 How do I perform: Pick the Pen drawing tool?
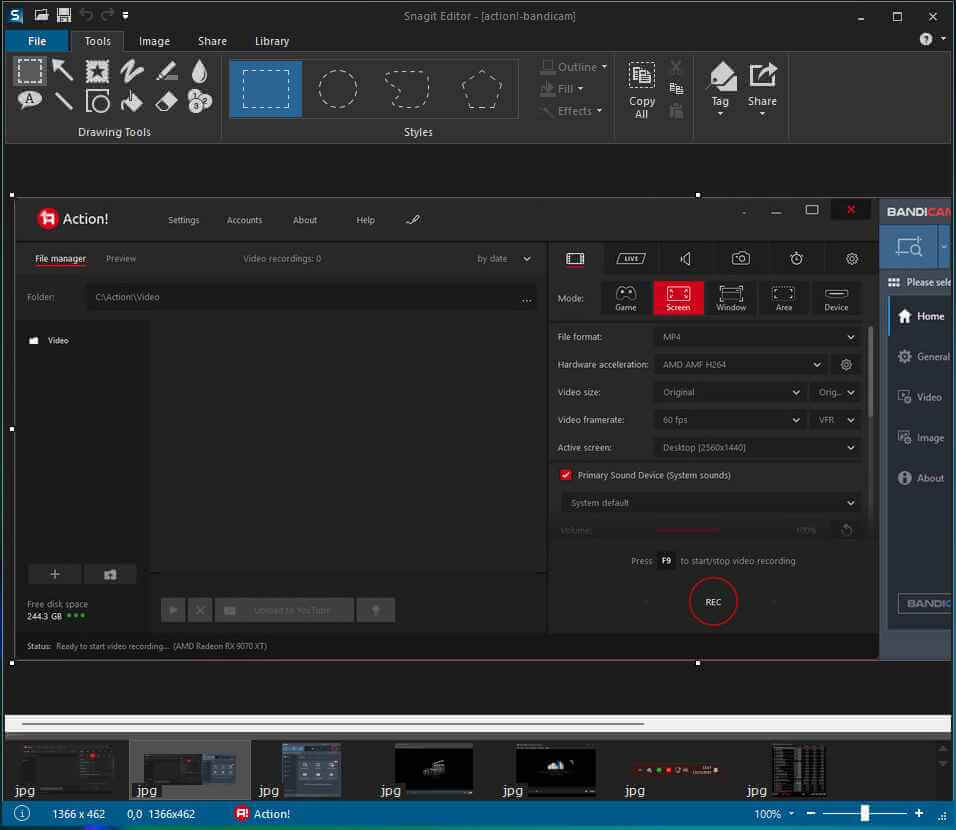point(132,70)
